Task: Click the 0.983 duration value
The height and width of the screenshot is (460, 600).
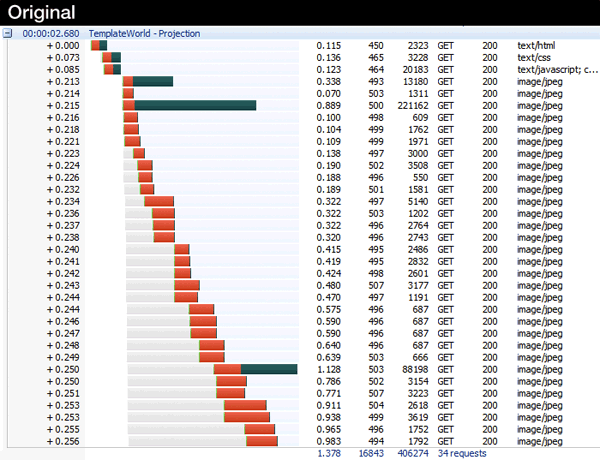Action: [329, 441]
